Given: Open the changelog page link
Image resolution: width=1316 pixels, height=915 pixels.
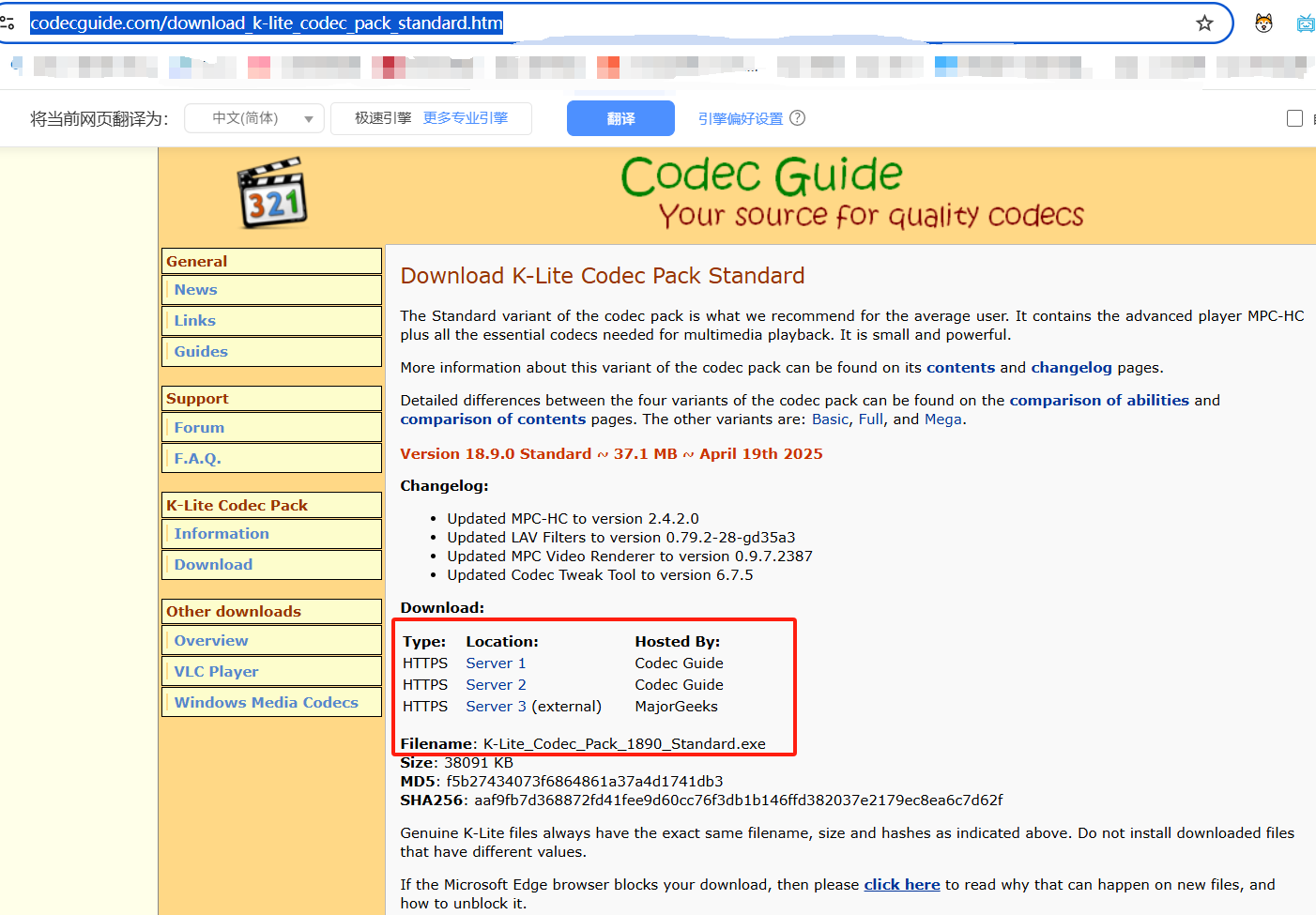Looking at the screenshot, I should tap(1071, 368).
